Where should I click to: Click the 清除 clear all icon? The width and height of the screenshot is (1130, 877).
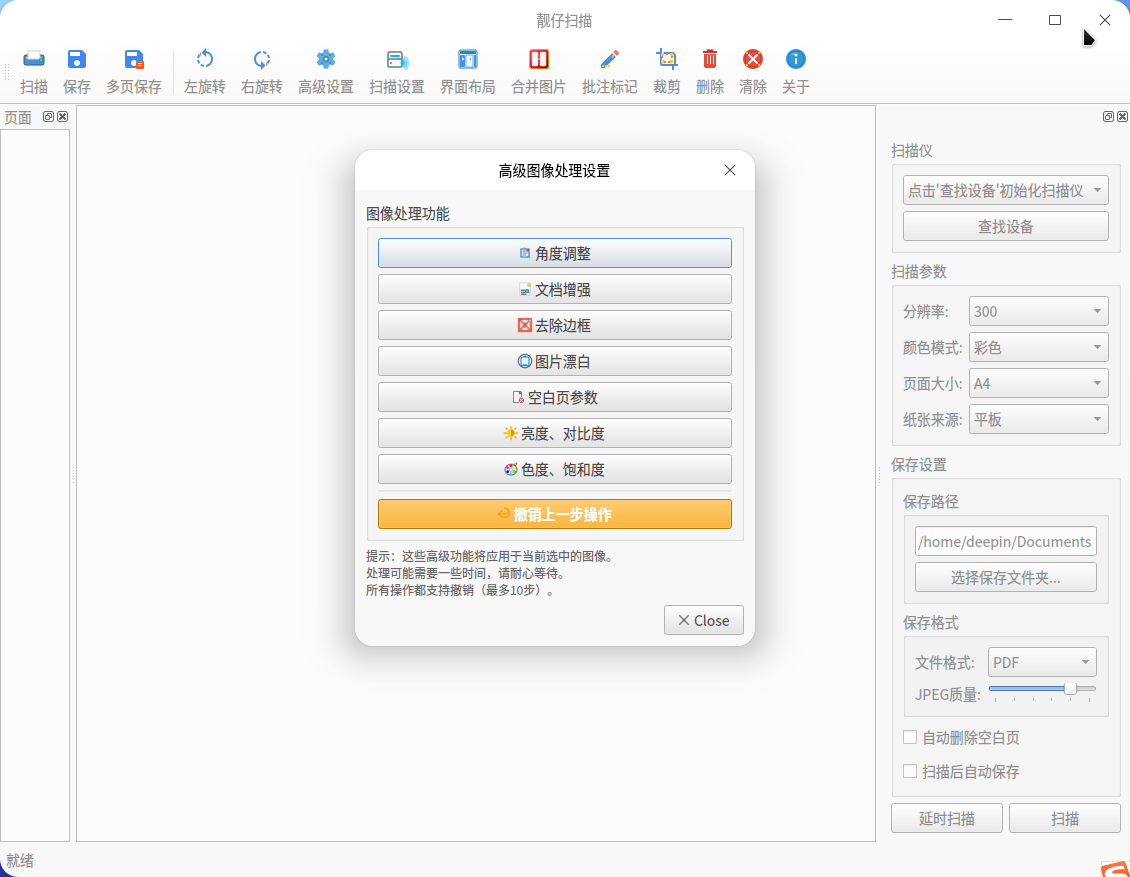click(753, 59)
